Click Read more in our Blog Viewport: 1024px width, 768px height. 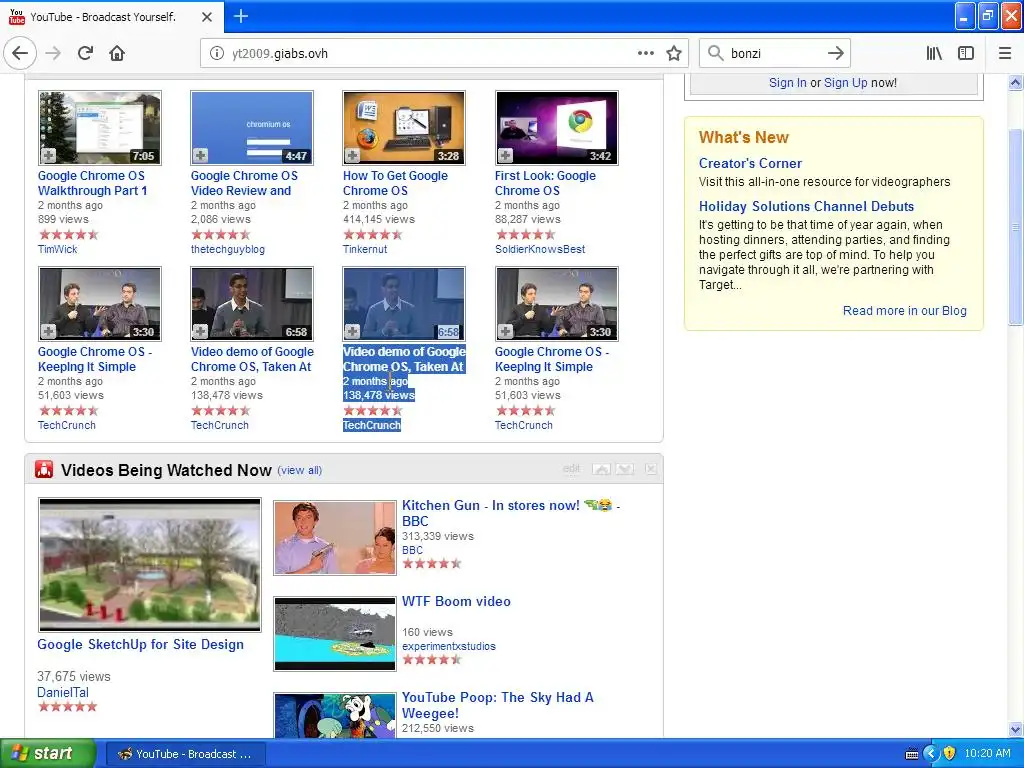click(x=904, y=311)
